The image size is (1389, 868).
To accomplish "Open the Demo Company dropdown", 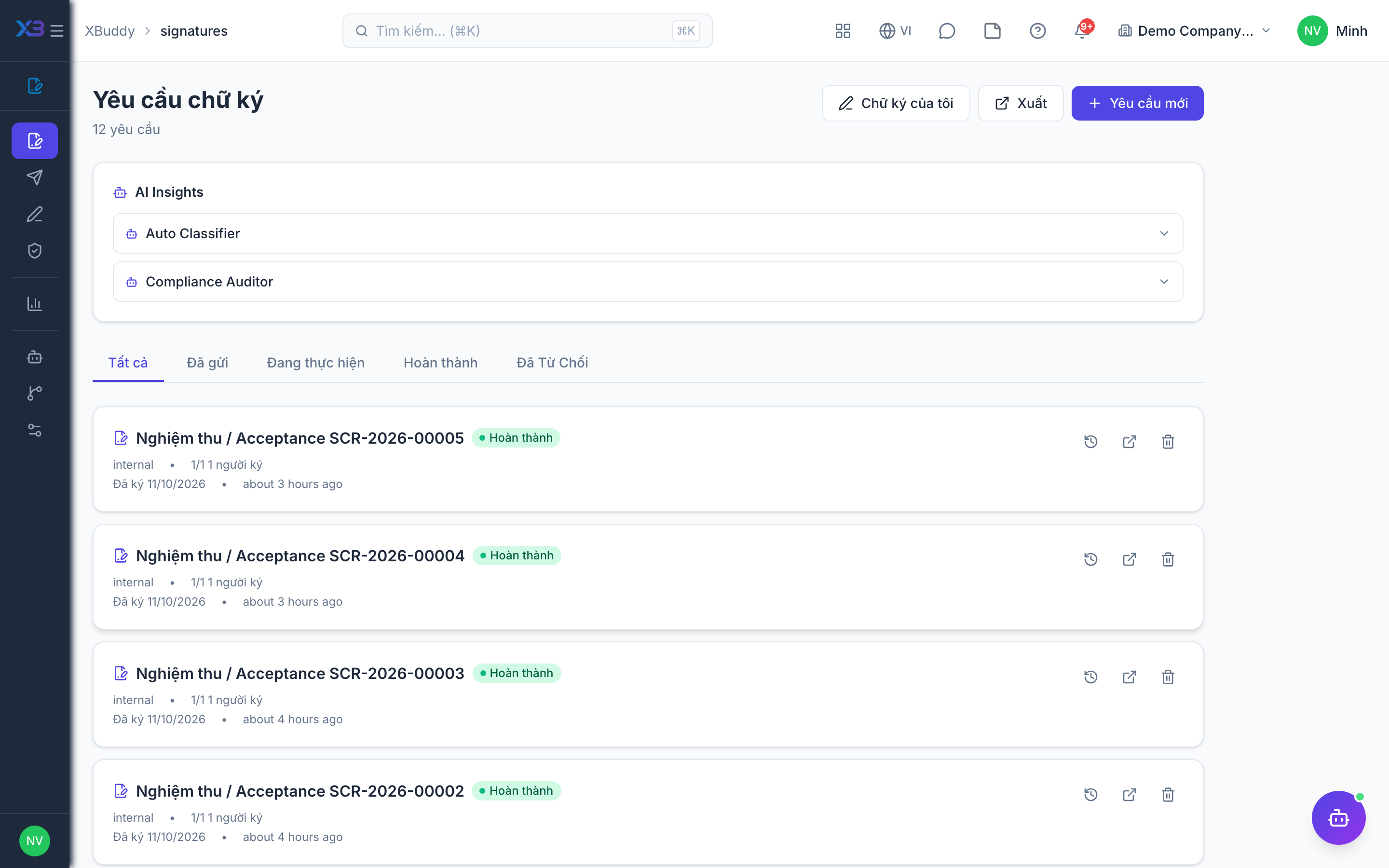I will click(1194, 30).
